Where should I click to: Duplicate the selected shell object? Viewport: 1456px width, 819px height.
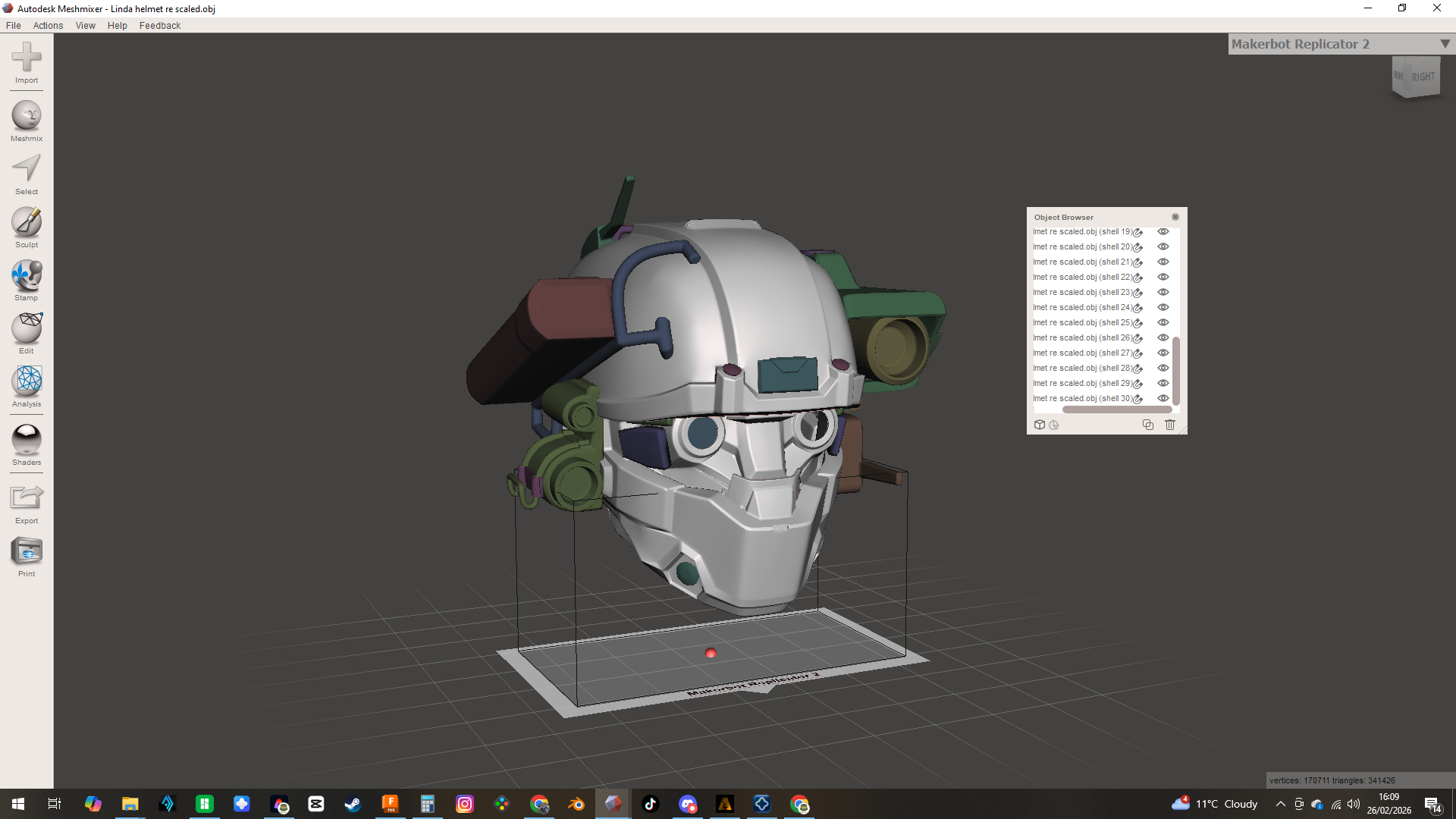(x=1148, y=425)
